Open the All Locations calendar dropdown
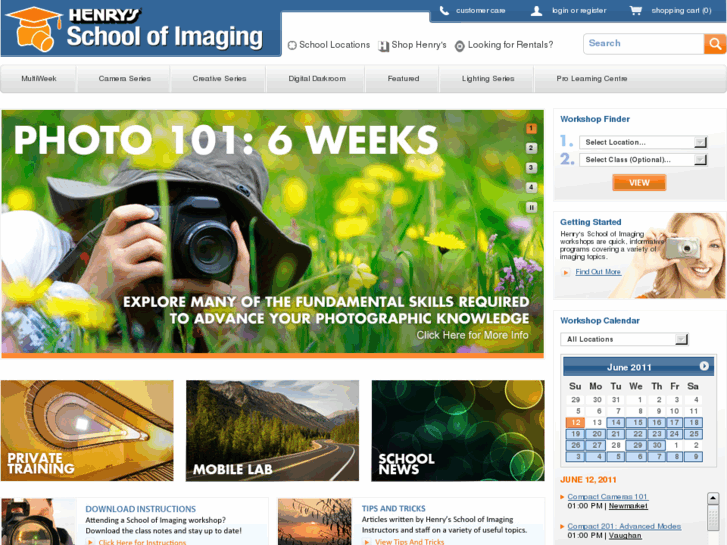Viewport: 727px width, 545px height. [624, 339]
